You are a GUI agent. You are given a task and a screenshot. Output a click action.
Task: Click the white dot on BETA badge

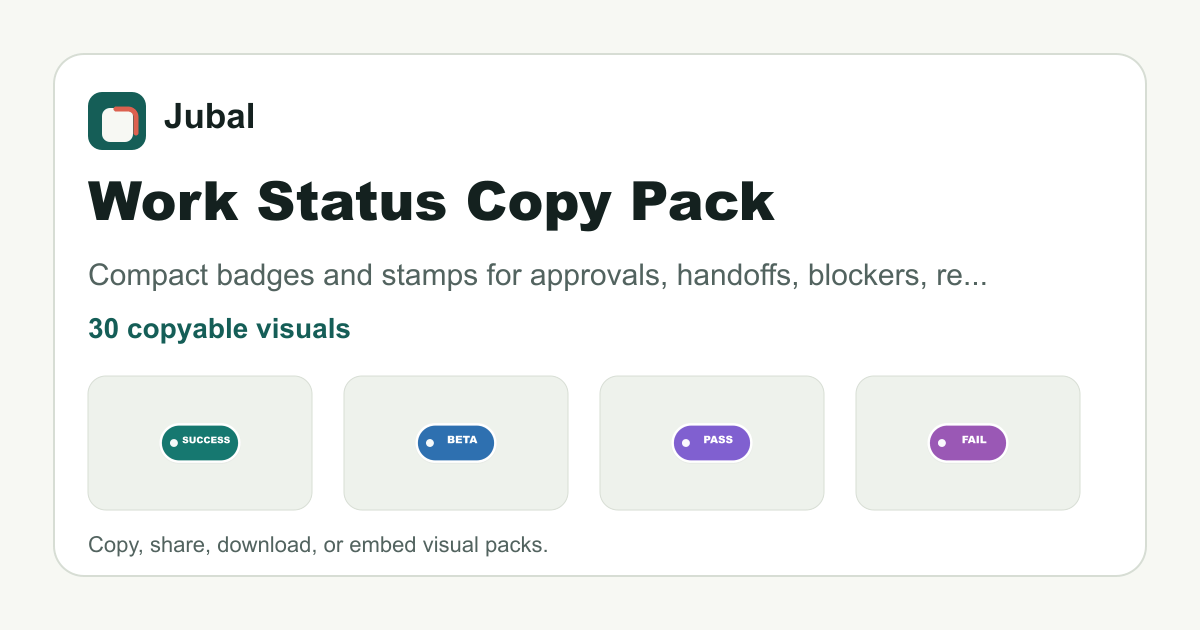coord(430,443)
